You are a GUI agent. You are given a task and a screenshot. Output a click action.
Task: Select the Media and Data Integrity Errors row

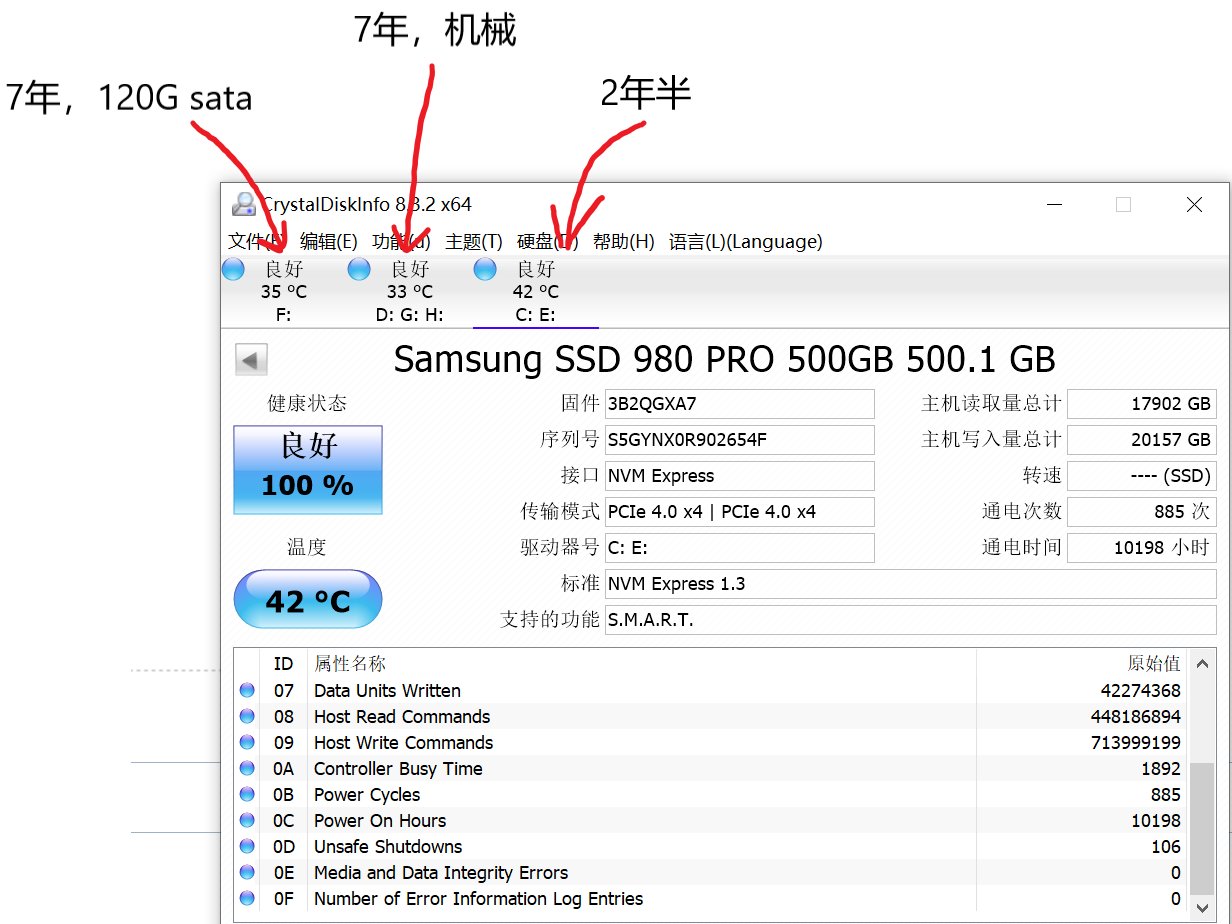pyautogui.click(x=711, y=873)
